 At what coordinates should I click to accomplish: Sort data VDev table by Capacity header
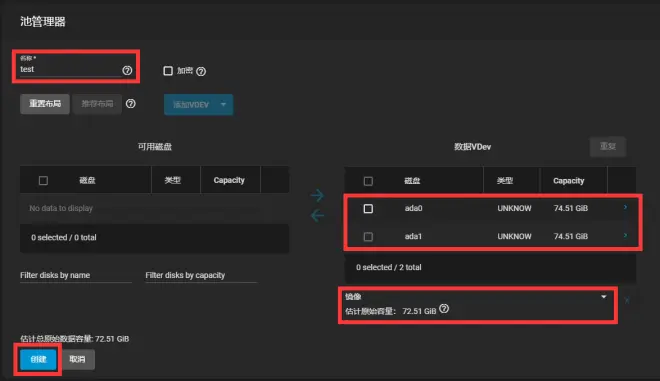(569, 181)
